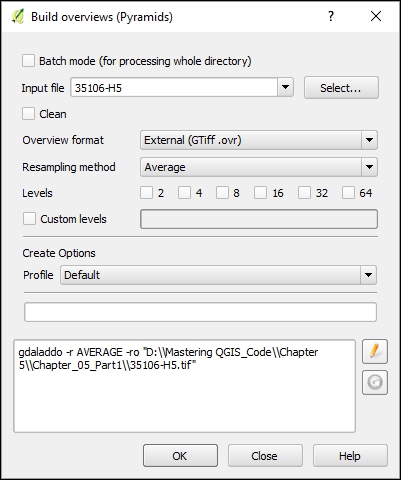The image size is (401, 480).
Task: Click the OK button
Action: coord(180,455)
